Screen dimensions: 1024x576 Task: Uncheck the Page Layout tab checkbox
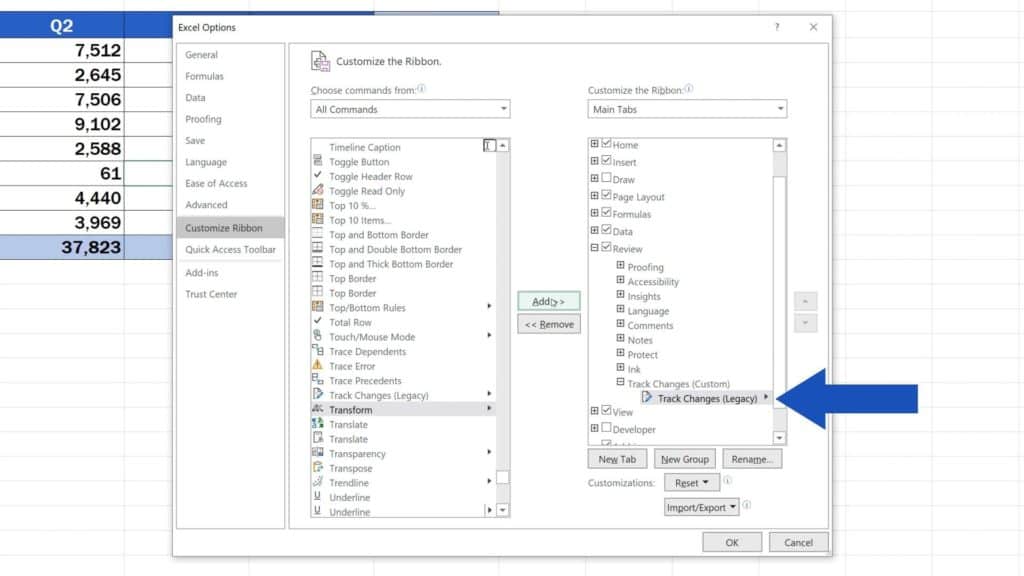click(x=606, y=195)
